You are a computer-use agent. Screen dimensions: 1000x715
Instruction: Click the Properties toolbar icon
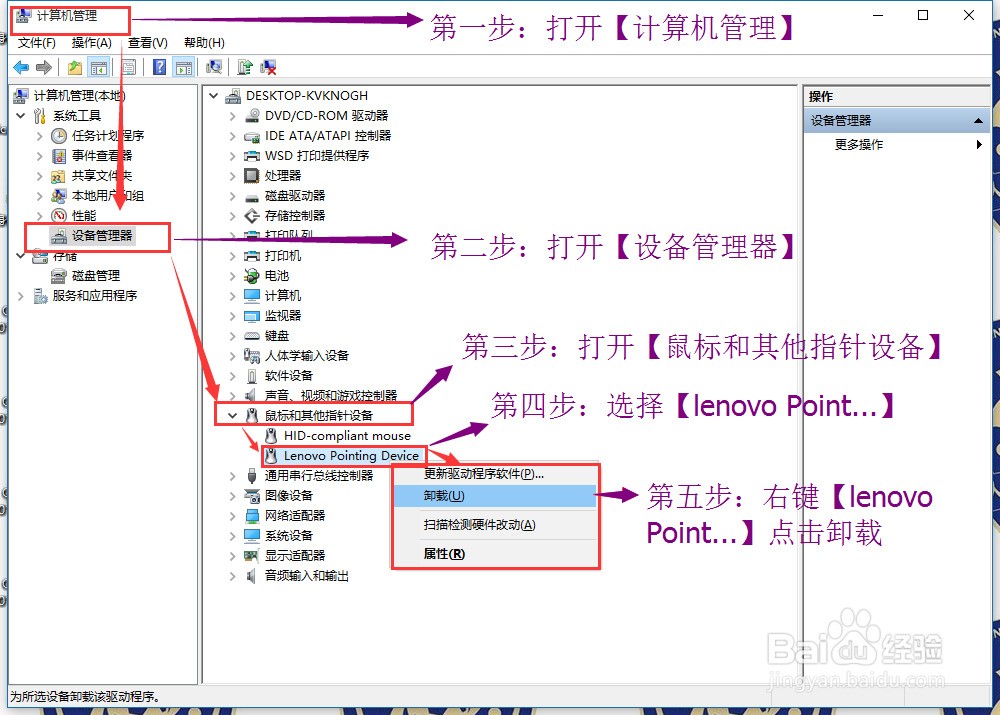[128, 67]
